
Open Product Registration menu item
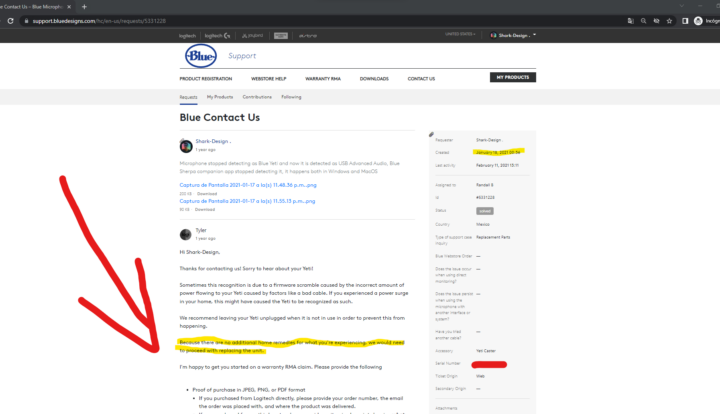click(206, 79)
